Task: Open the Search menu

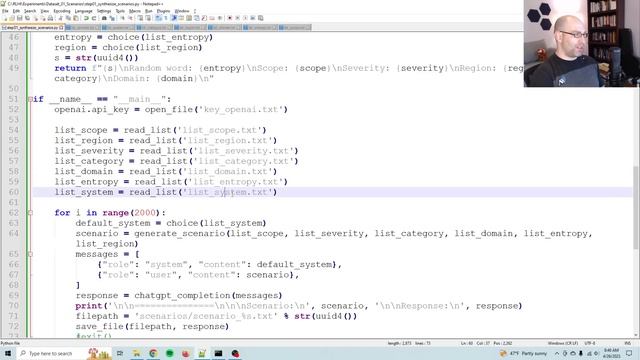Action: [x=30, y=11]
